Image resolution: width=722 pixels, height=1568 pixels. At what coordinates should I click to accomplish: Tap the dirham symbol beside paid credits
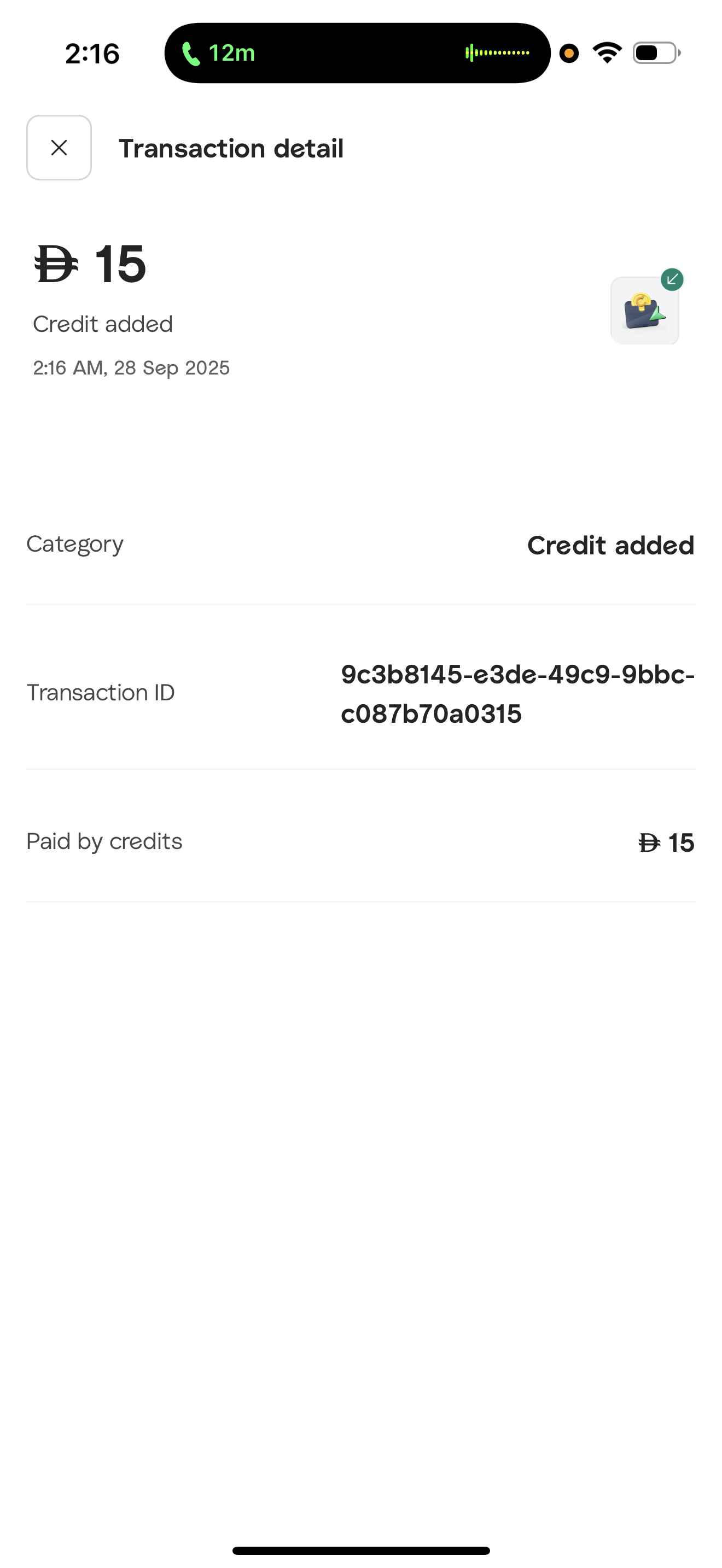pos(650,843)
